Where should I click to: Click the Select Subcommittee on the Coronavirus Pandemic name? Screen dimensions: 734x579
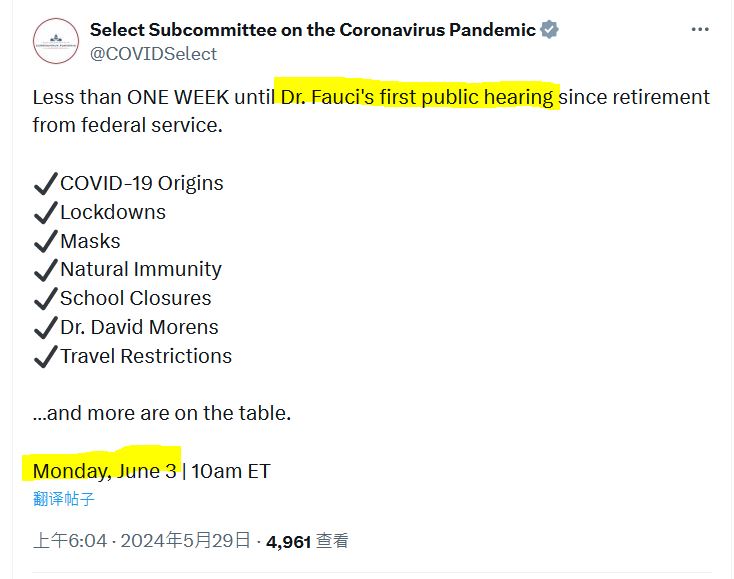click(x=312, y=30)
